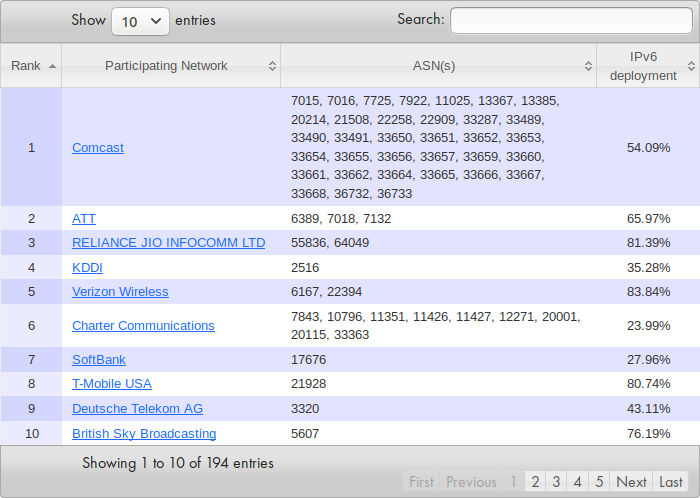Open the KDDI network link
The height and width of the screenshot is (498, 700).
pyautogui.click(x=87, y=268)
